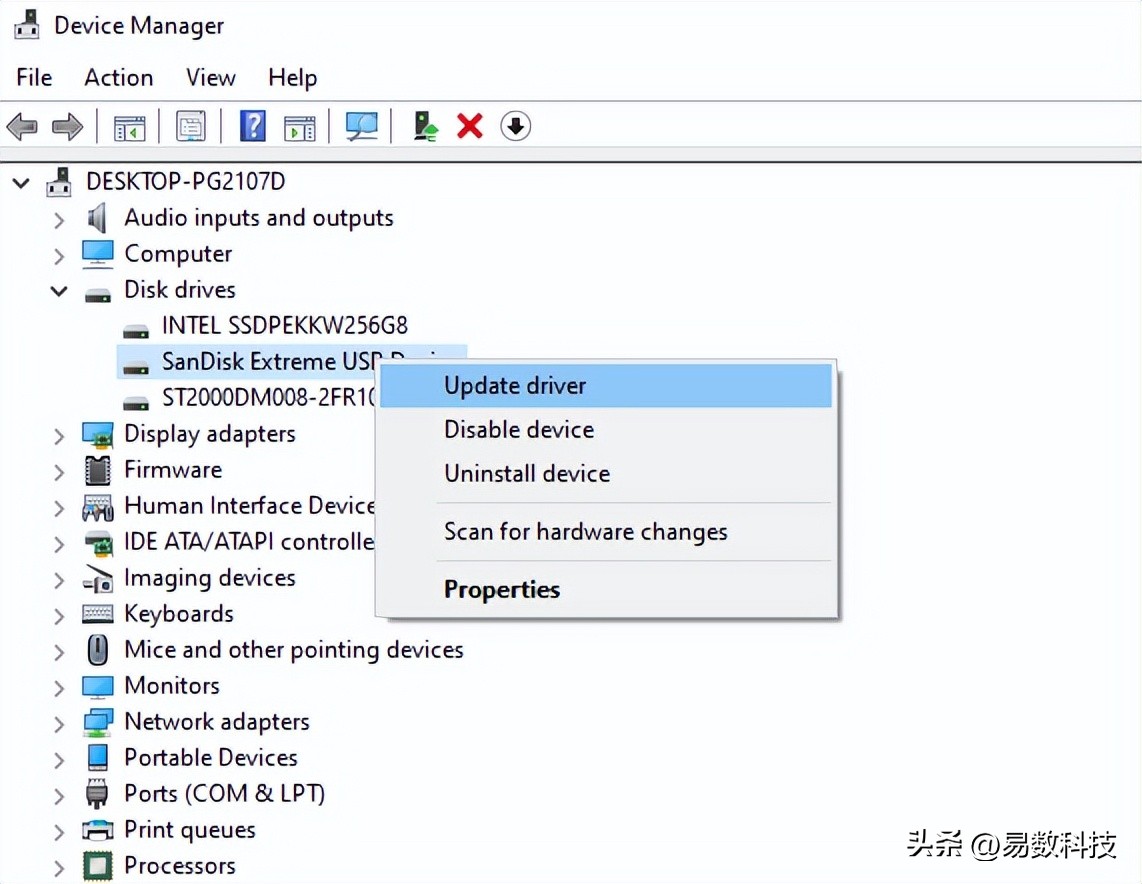This screenshot has height=884, width=1142.
Task: Select the DESKTOP-PG2107D computer name
Action: 186,181
